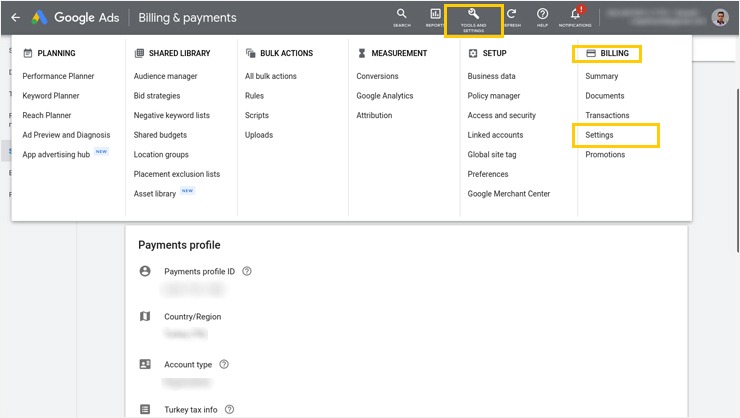The image size is (740, 418).
Task: Select Google Merchant Center link
Action: point(509,194)
